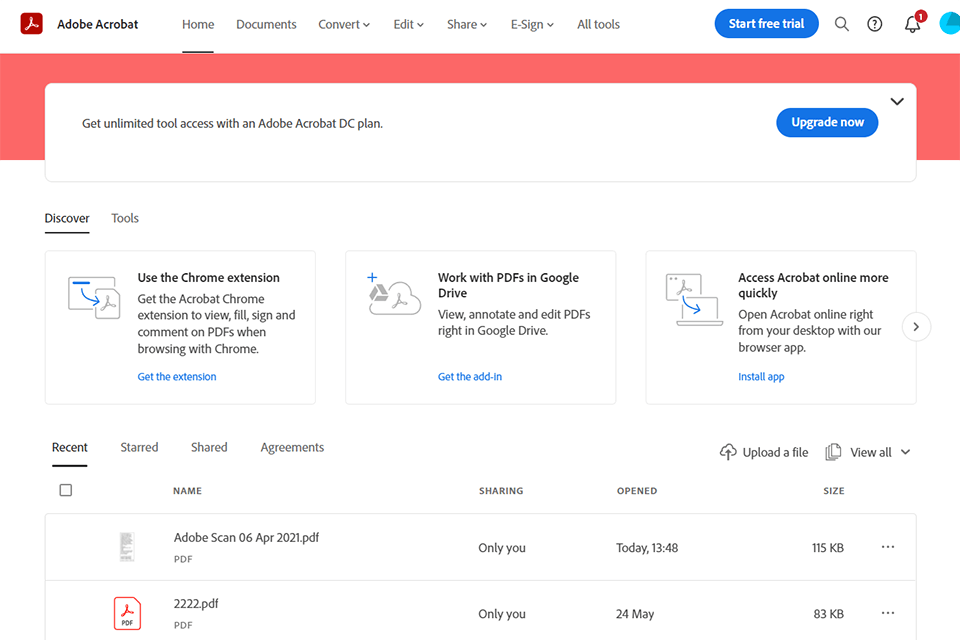Click the 24 May opened date
The height and width of the screenshot is (640, 960).
point(635,614)
